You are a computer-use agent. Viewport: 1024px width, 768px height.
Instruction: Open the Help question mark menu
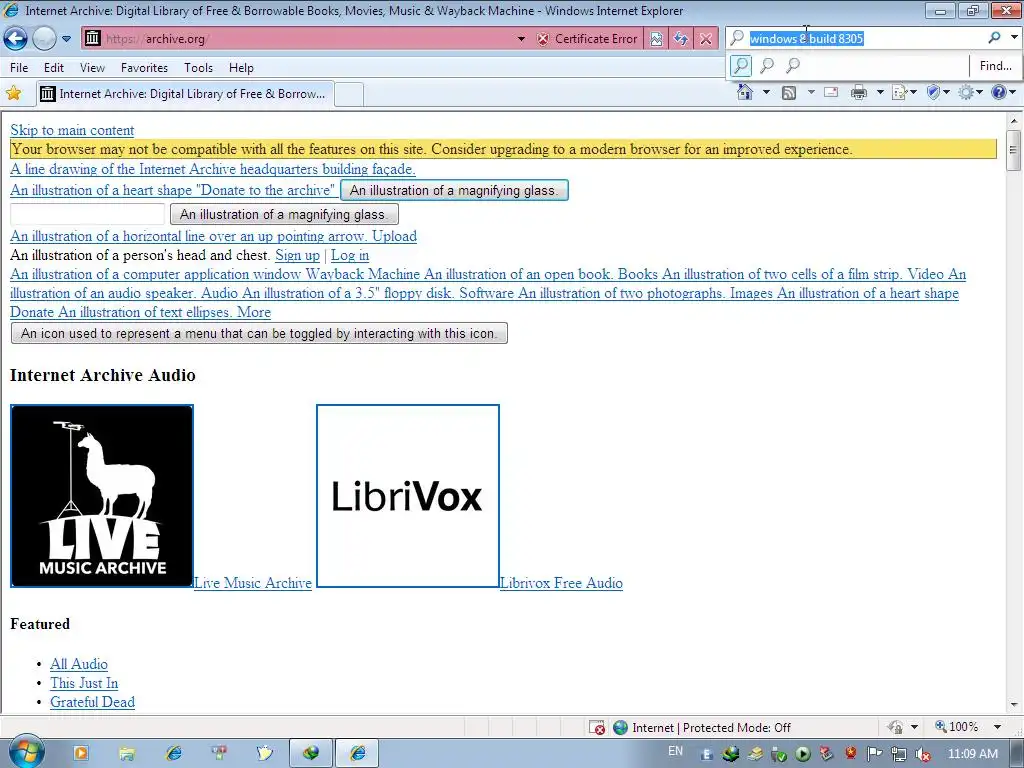(1003, 93)
